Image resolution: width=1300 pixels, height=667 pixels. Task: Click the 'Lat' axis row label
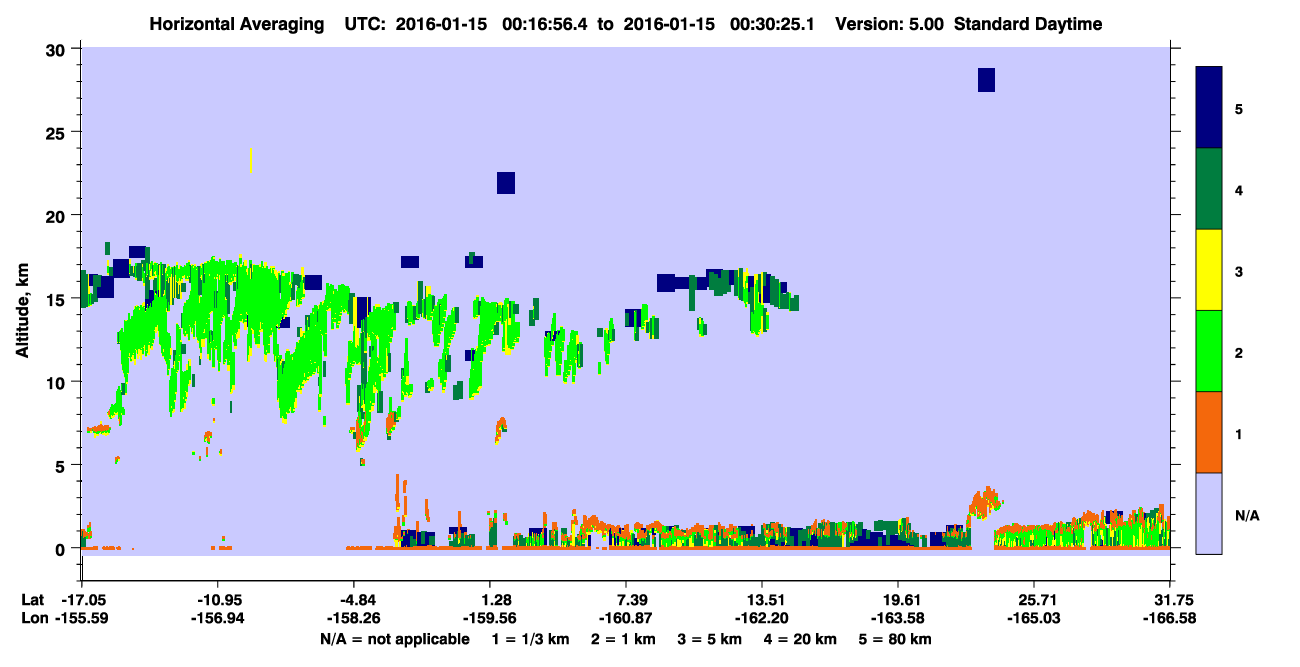(32, 600)
